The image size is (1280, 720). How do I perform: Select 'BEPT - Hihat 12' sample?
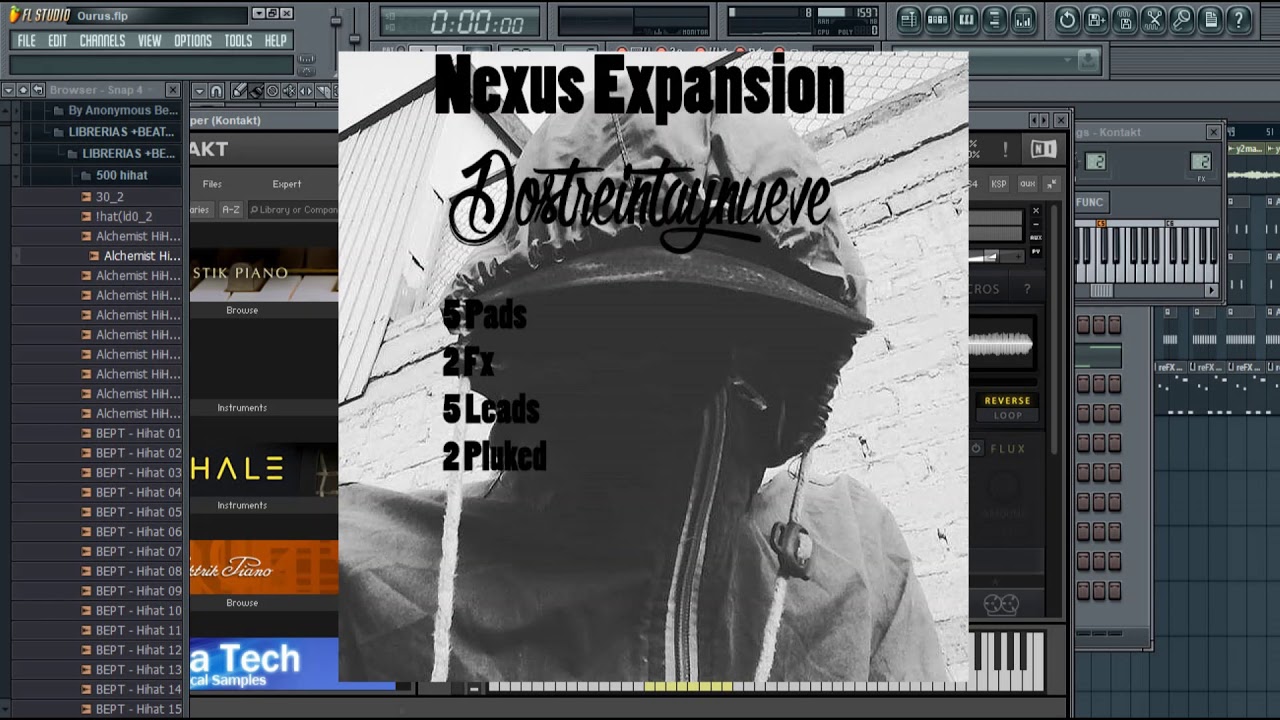tap(139, 650)
